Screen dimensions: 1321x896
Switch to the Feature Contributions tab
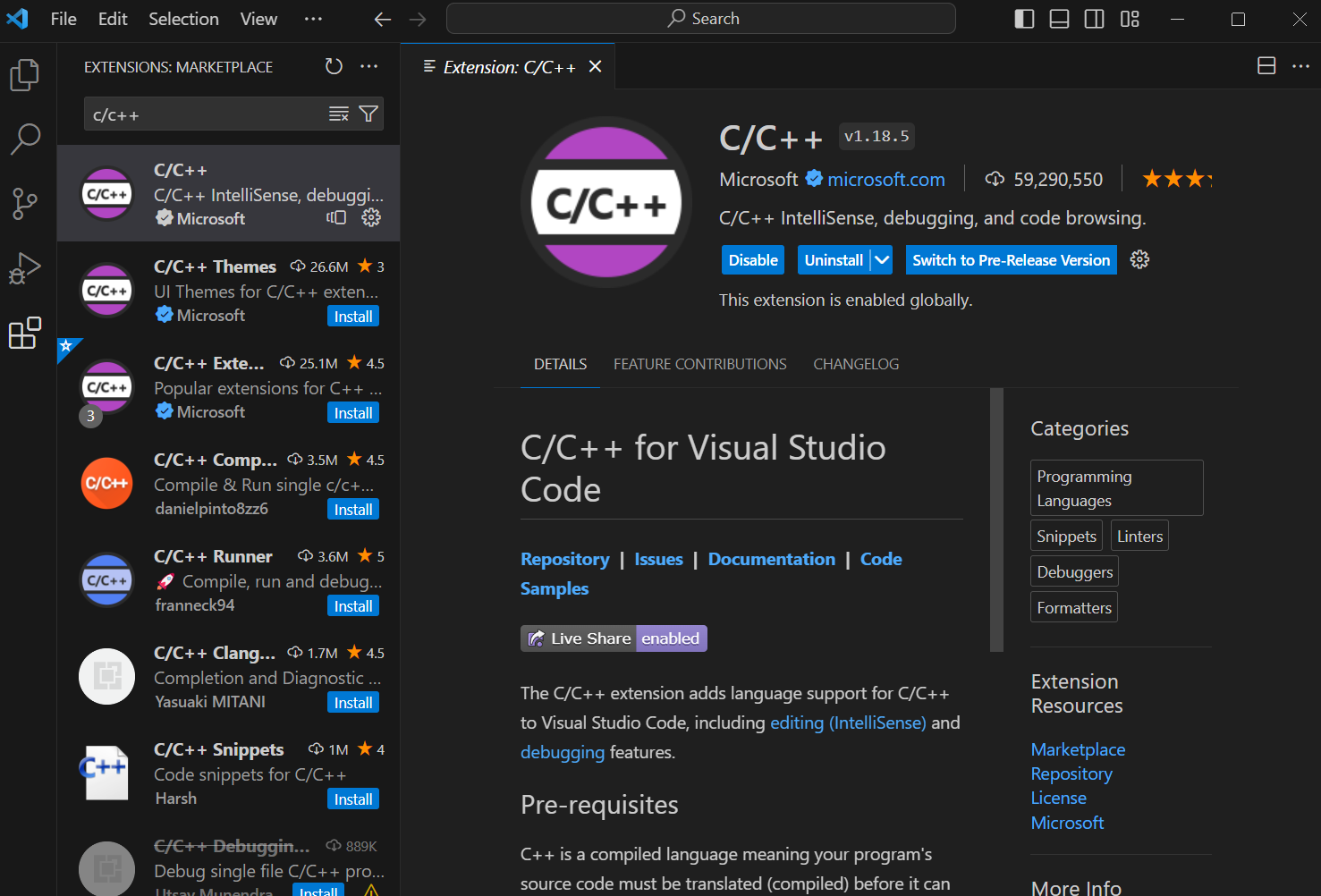coord(699,364)
